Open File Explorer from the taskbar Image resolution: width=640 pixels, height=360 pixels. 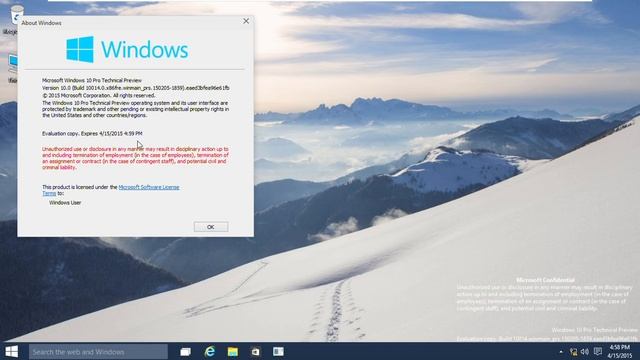(x=233, y=351)
